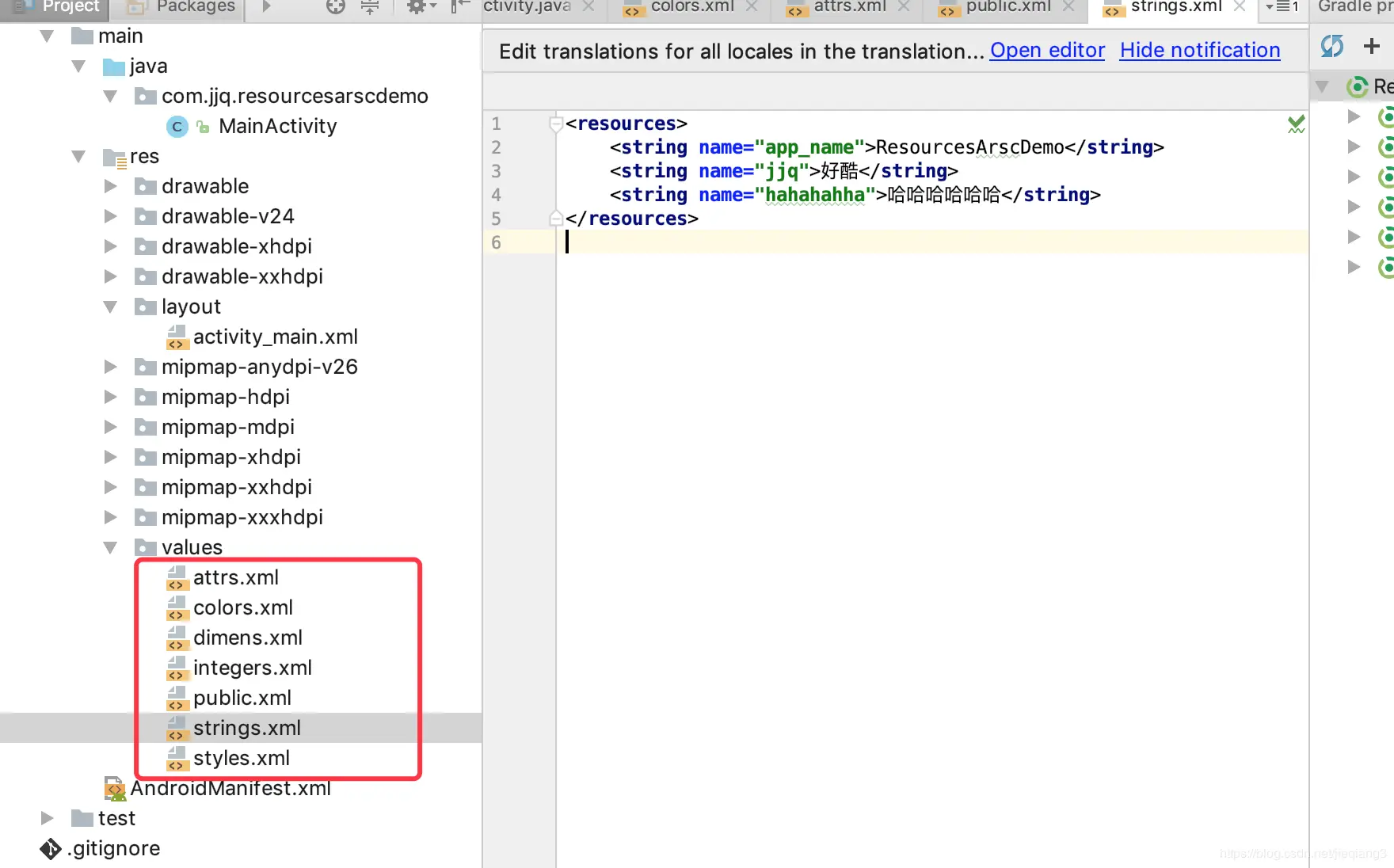Click the Gradle plus attach project icon

click(1372, 47)
